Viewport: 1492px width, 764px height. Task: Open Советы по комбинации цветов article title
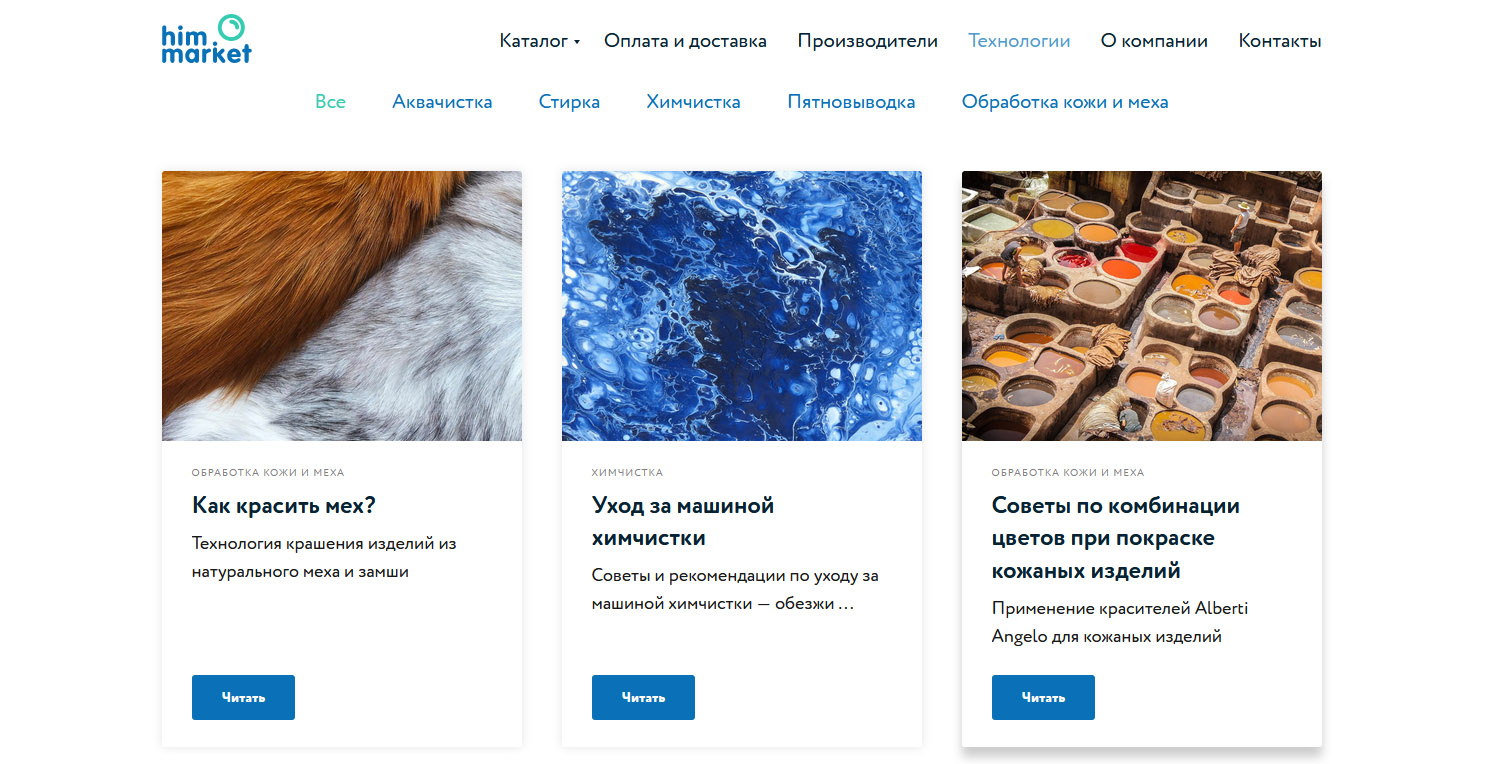point(1116,538)
